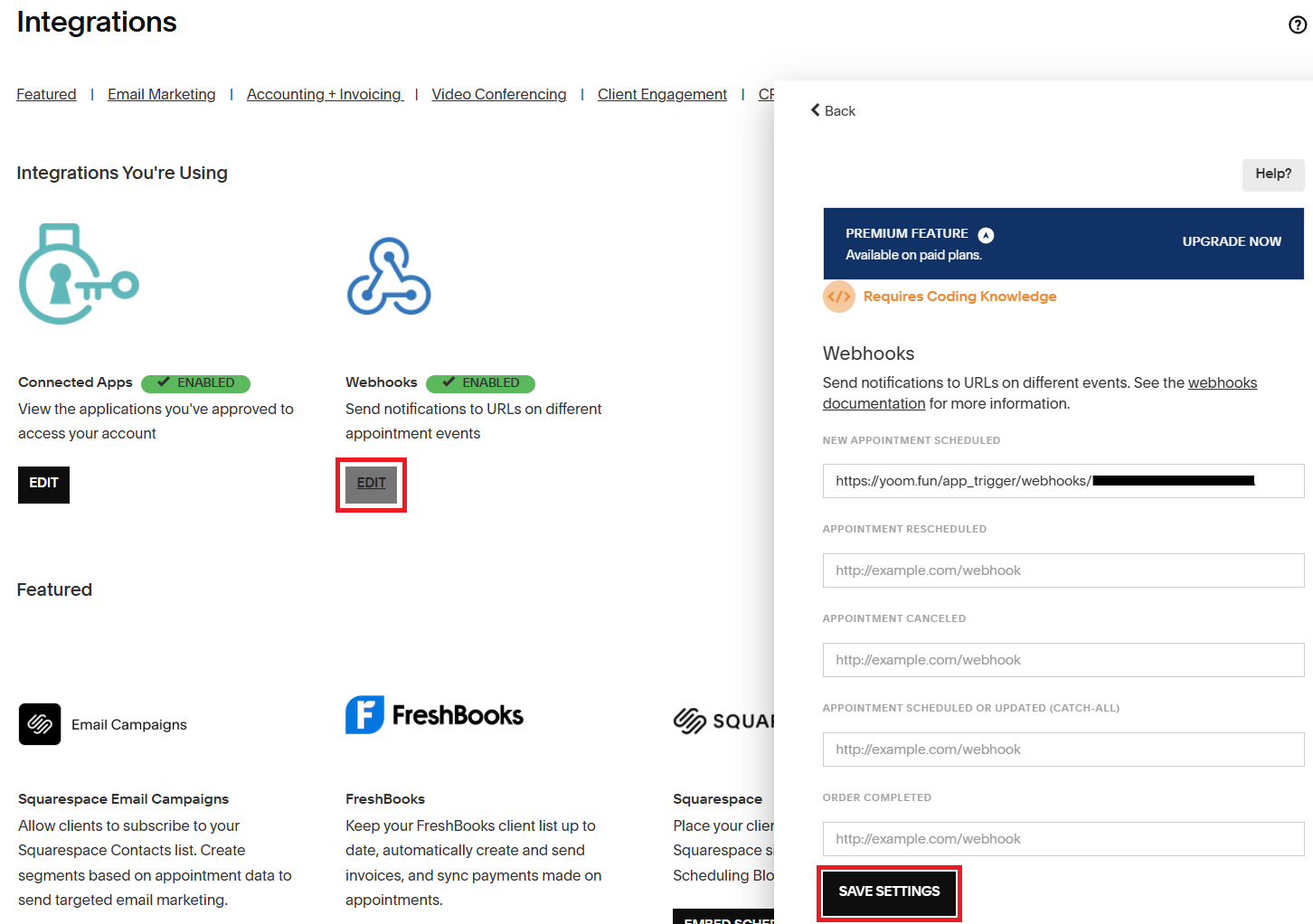Click the FreshBooks logo
Screen dimensions: 1313x924
(434, 715)
